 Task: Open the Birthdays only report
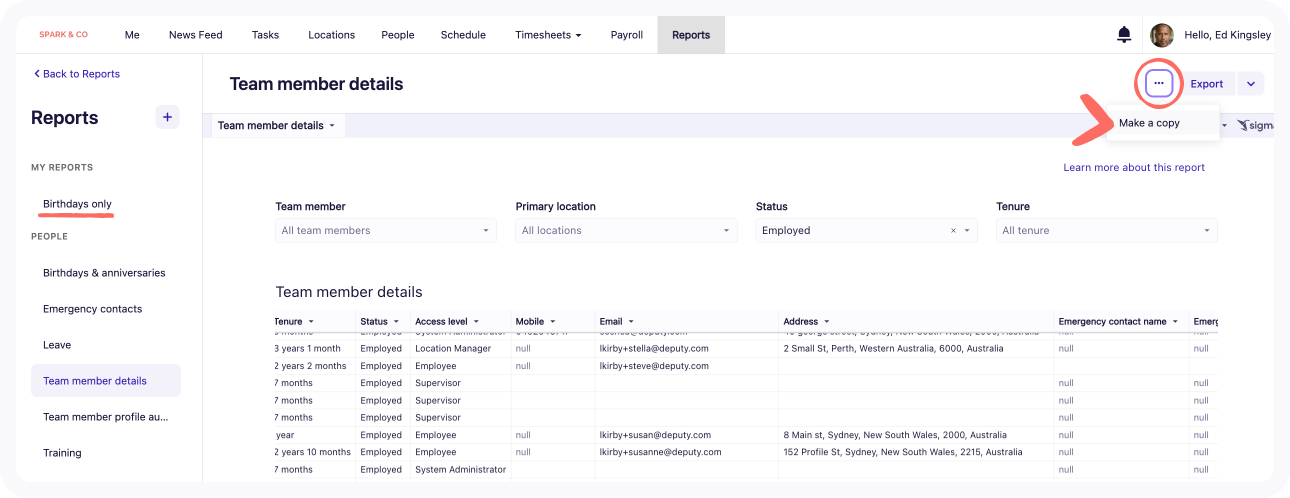coord(77,204)
